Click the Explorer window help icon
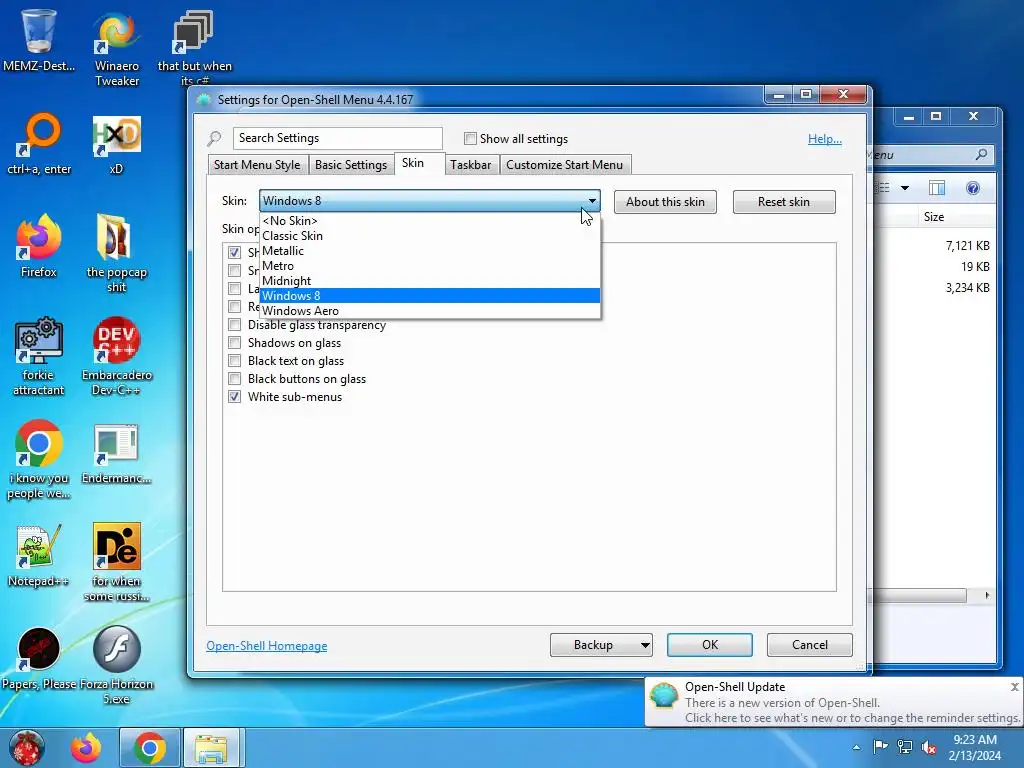Screen dimensions: 1024x768 click(x=972, y=188)
